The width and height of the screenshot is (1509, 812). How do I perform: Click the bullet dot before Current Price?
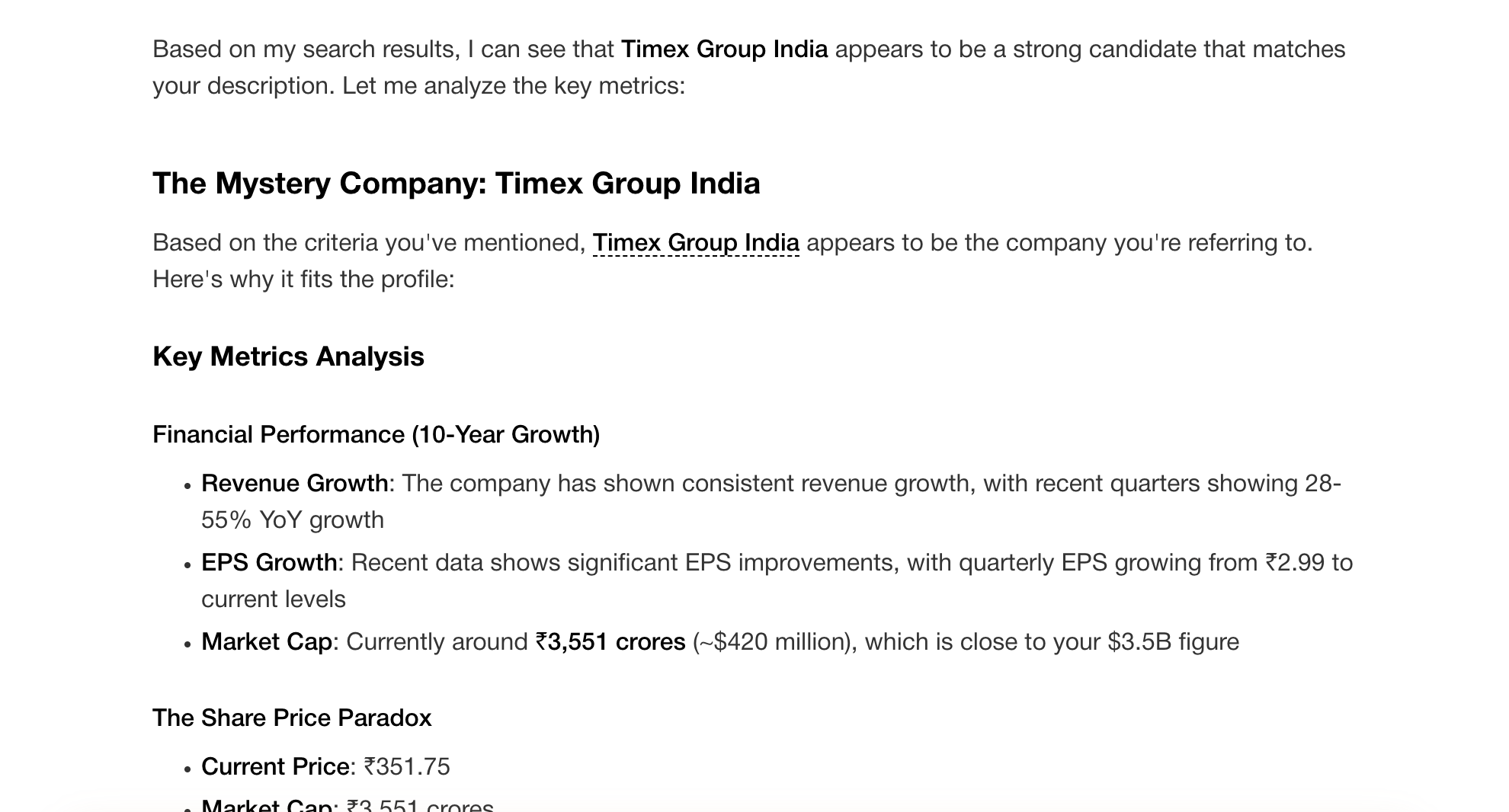187,769
